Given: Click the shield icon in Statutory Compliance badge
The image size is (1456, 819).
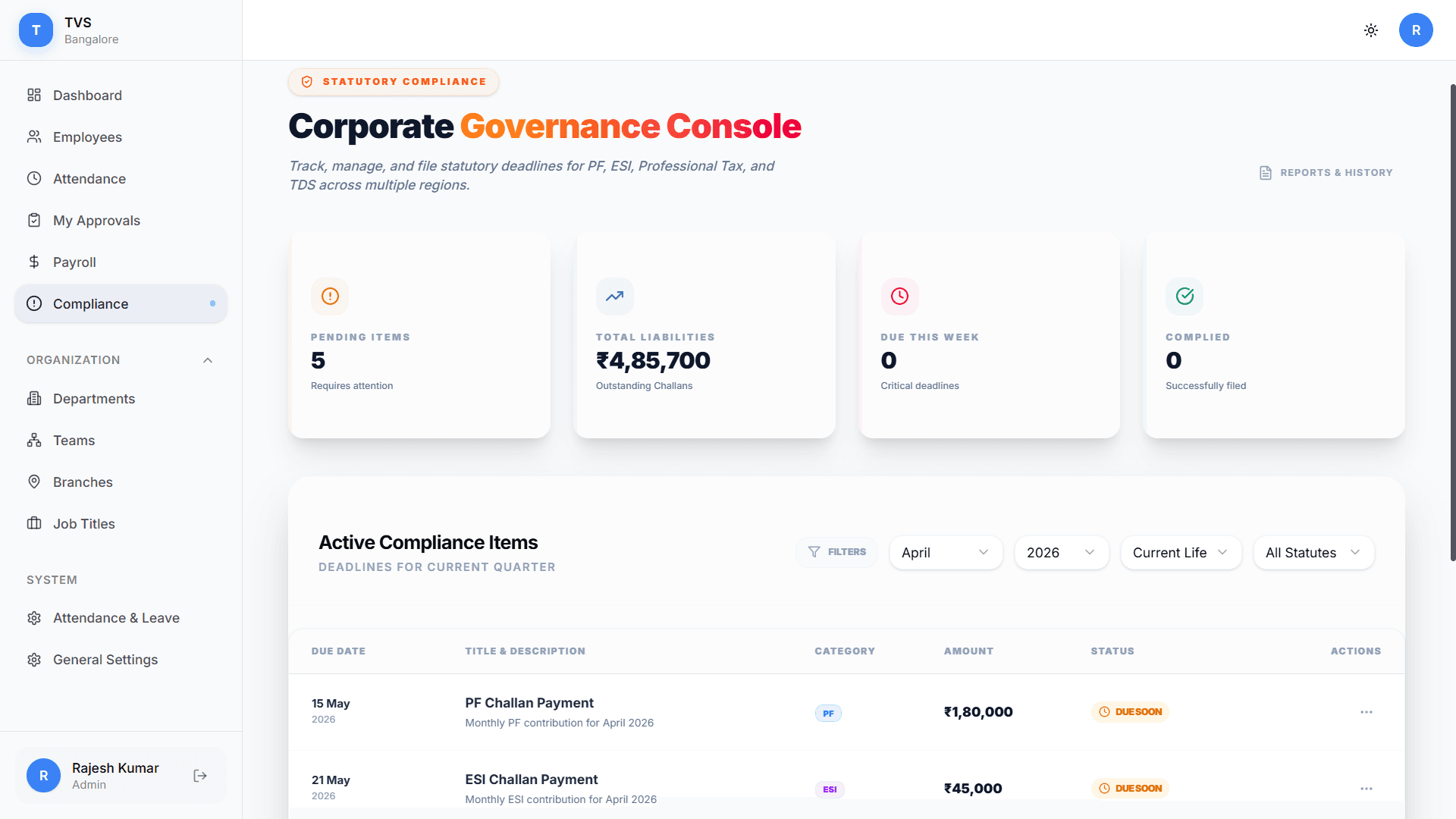Looking at the screenshot, I should pos(307,82).
